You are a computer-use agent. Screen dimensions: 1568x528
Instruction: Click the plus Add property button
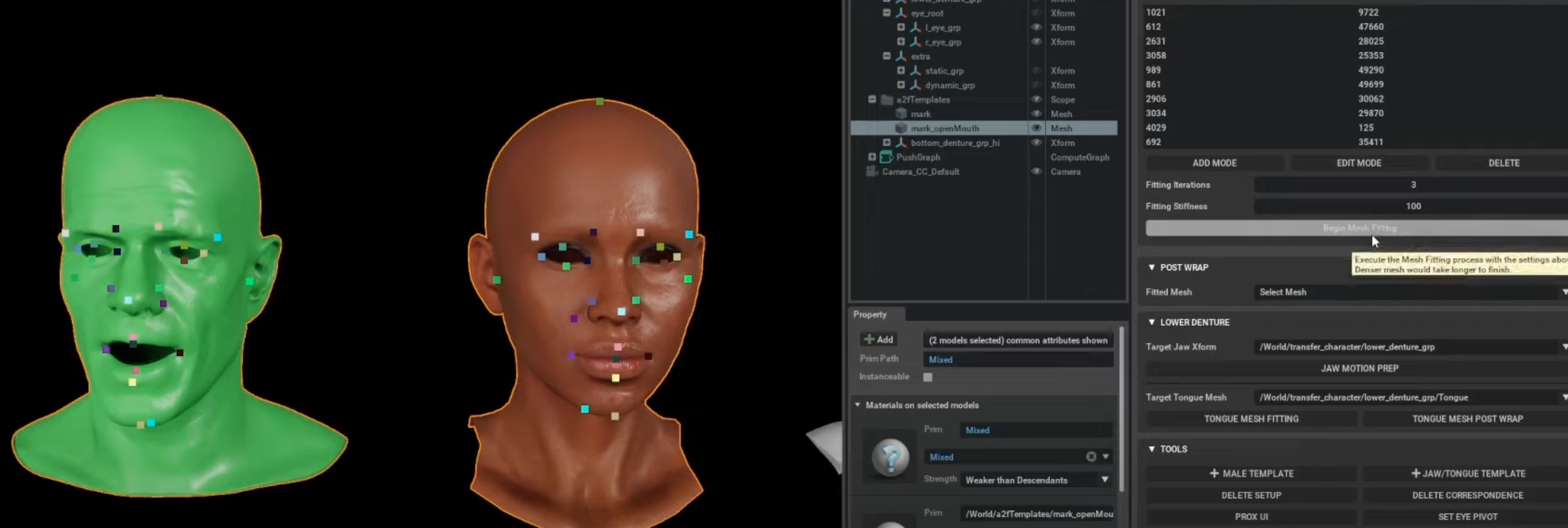[878, 340]
